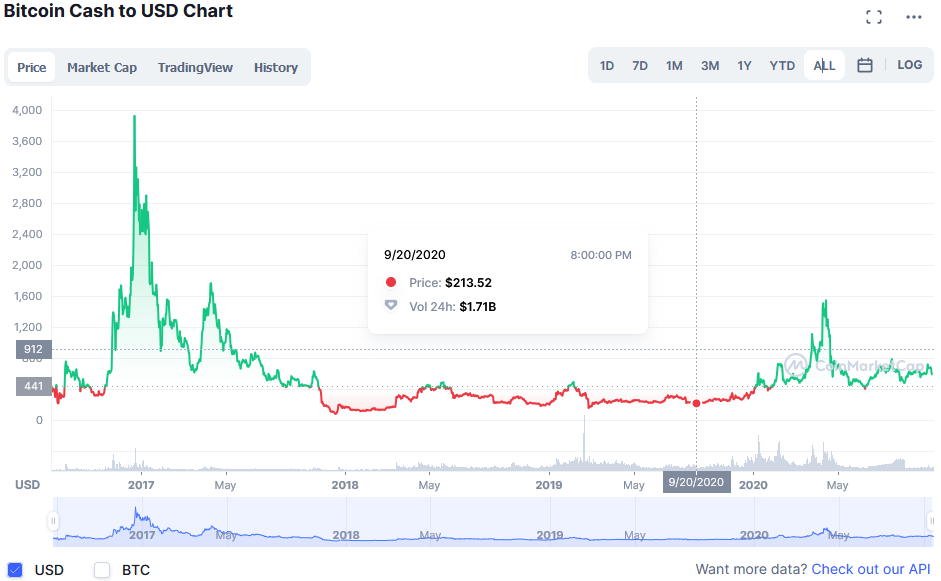The height and width of the screenshot is (581, 941).
Task: Click the 8:00:00 PM time in tooltip
Action: [601, 255]
